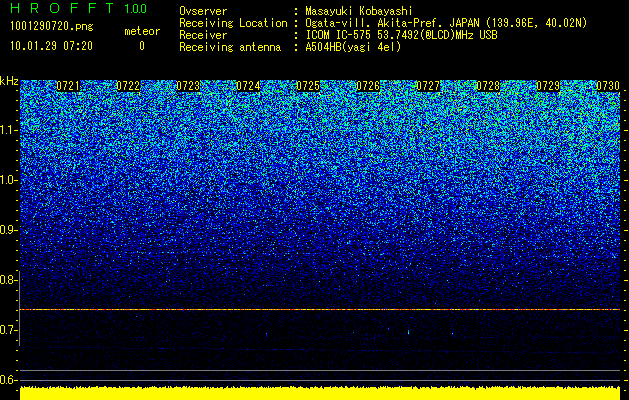Click the Receiver field label
Viewport: 629px width, 400px height.
pyautogui.click(x=203, y=35)
